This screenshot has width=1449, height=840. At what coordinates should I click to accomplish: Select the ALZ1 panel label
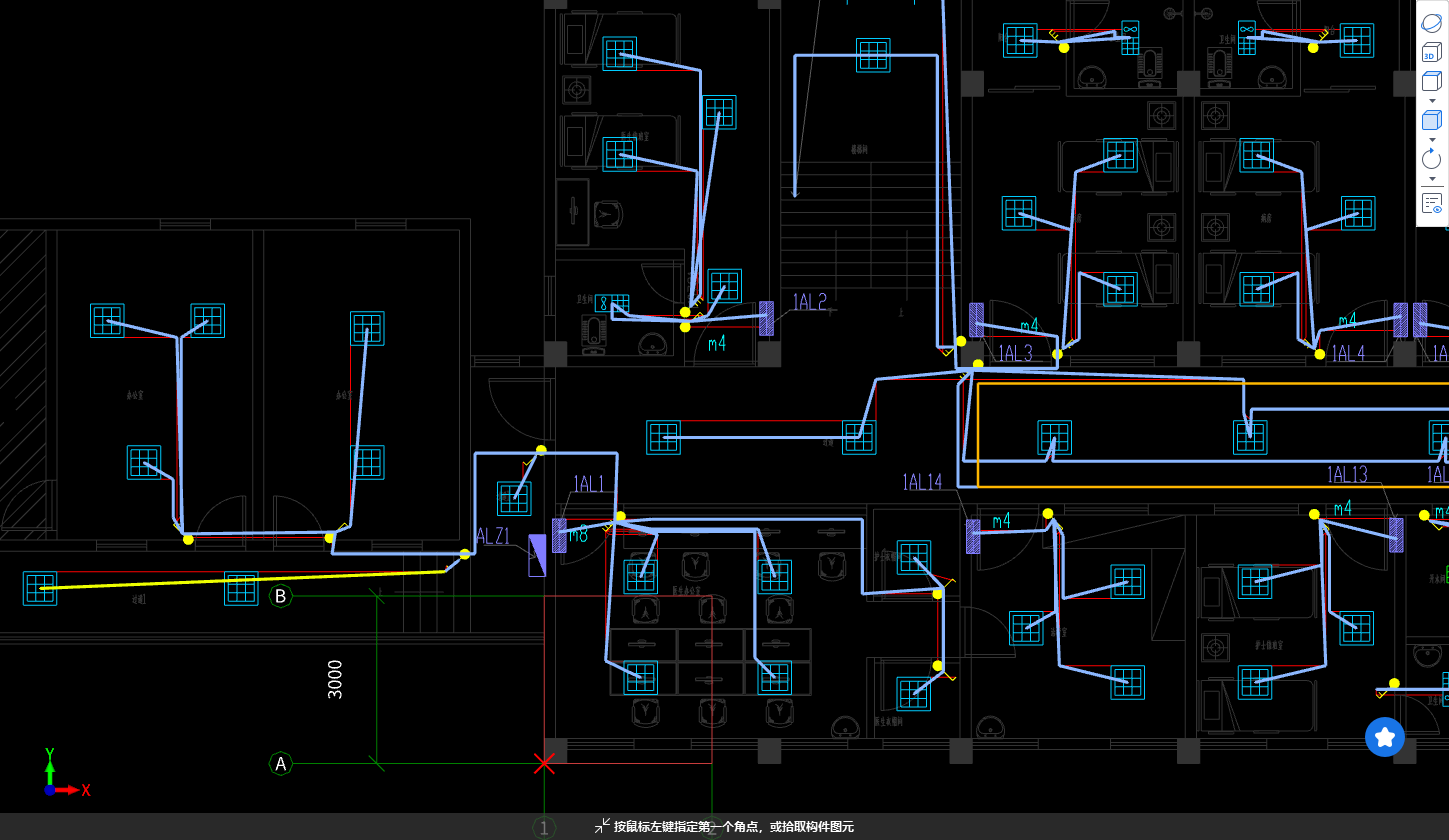click(x=493, y=537)
